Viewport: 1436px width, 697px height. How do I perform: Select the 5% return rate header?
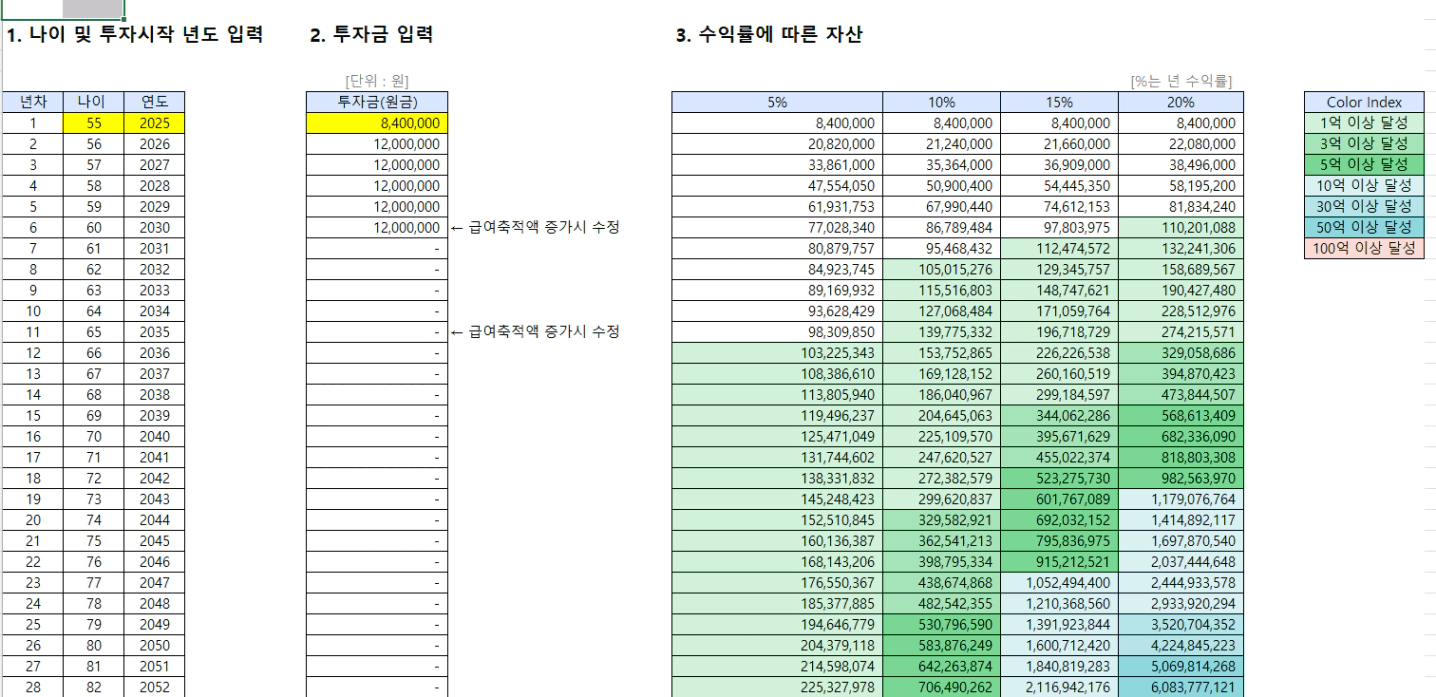pyautogui.click(x=776, y=102)
